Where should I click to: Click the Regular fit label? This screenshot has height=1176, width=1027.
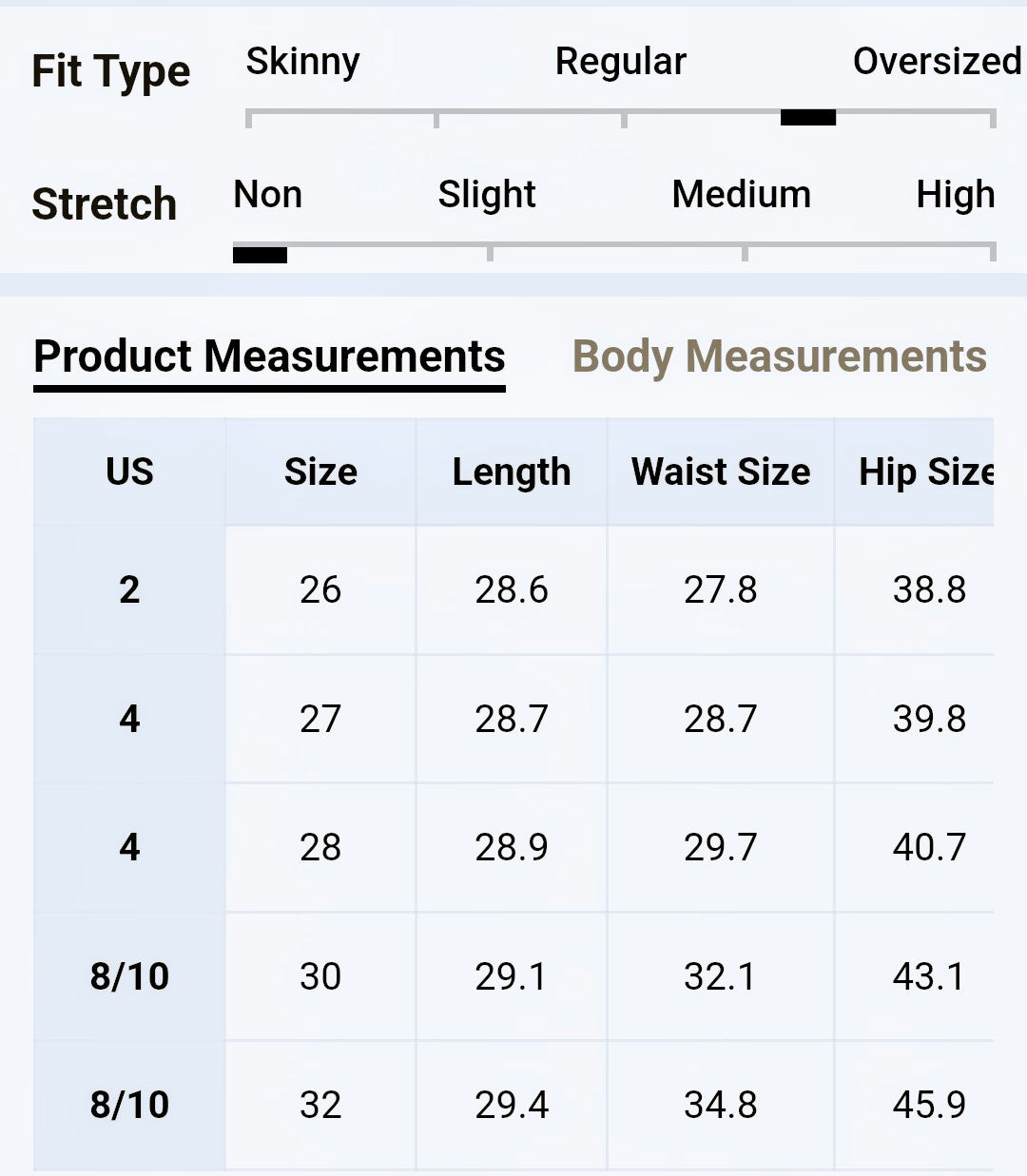click(x=620, y=62)
